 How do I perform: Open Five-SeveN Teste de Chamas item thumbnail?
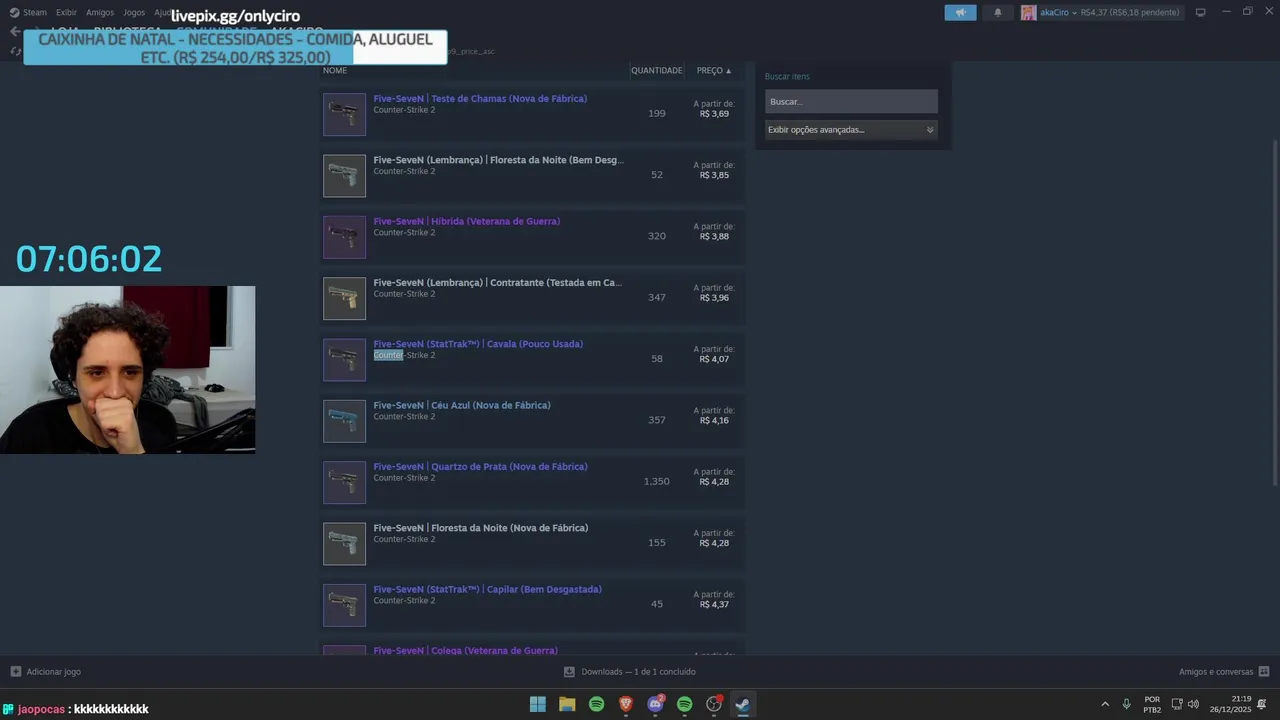pyautogui.click(x=344, y=114)
